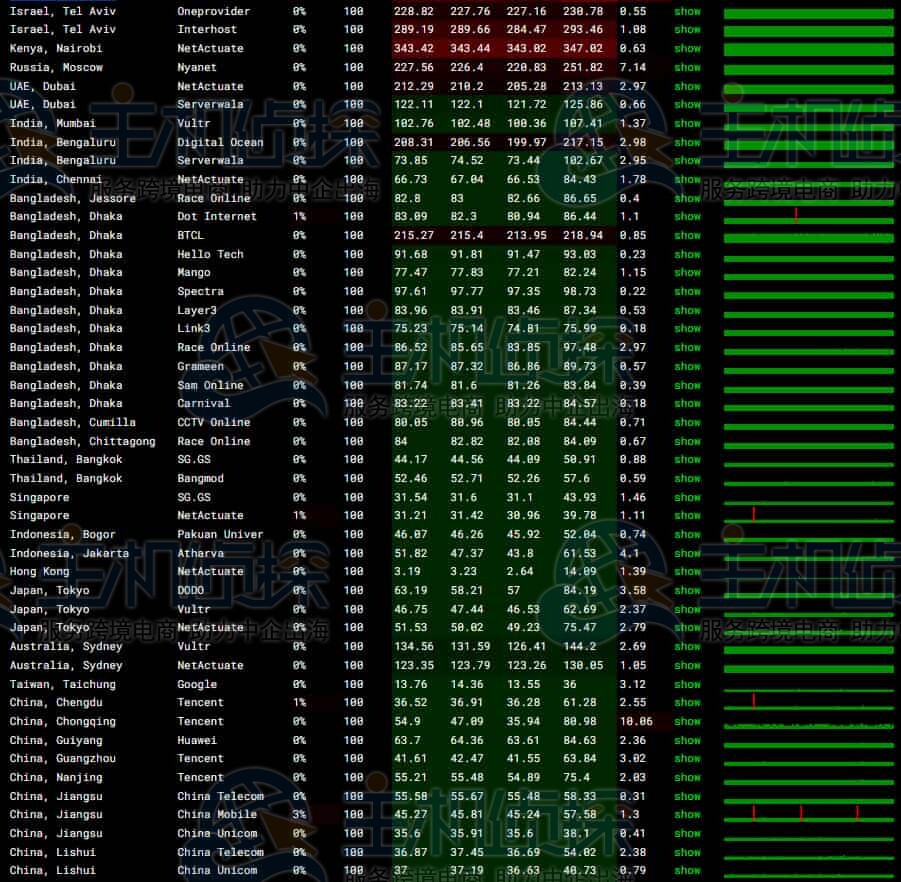Open "show" link for Russia, Moscow Nyanet

(x=687, y=67)
